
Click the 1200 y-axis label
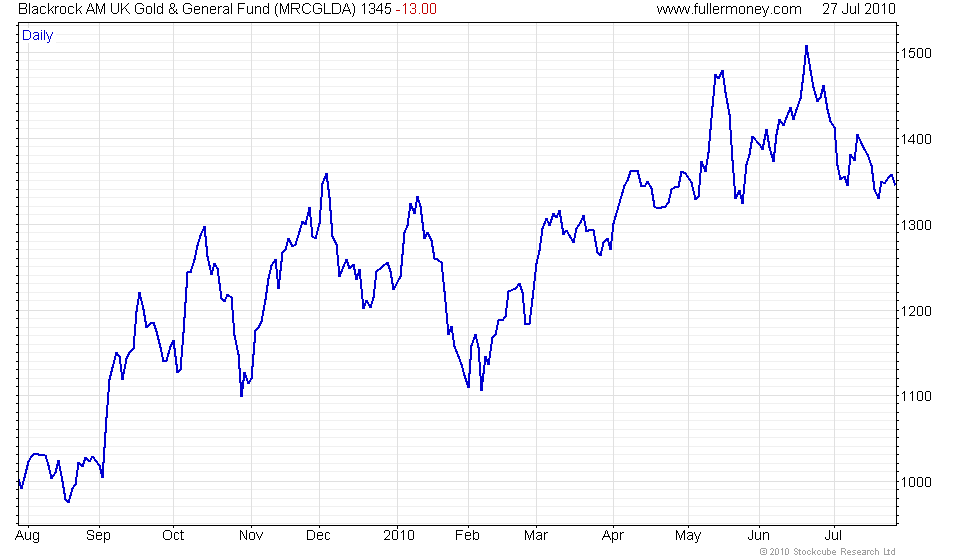[x=916, y=311]
